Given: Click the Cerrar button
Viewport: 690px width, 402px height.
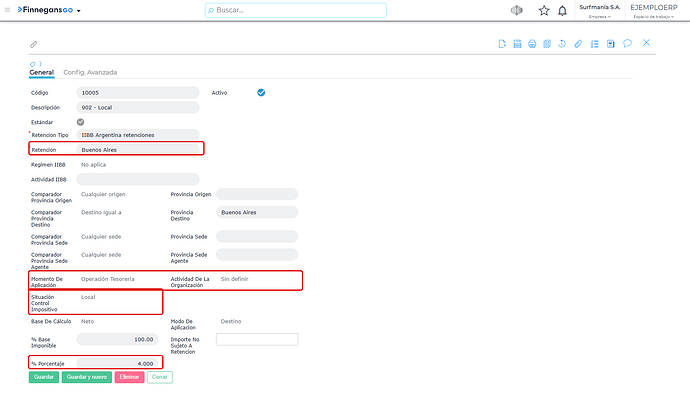Looking at the screenshot, I should [x=160, y=377].
